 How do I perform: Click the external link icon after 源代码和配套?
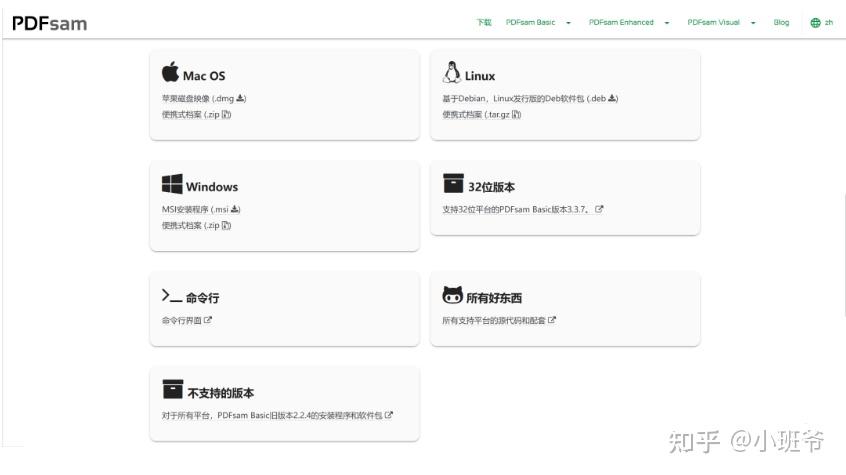click(x=552, y=320)
